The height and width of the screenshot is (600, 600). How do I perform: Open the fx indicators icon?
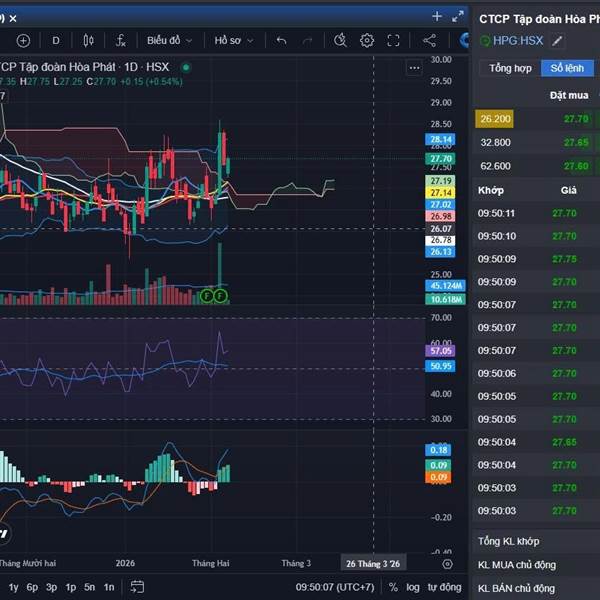point(120,40)
